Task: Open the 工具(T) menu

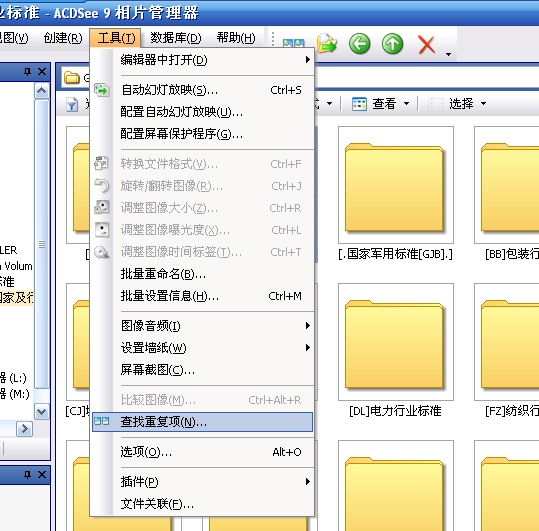Action: click(116, 38)
